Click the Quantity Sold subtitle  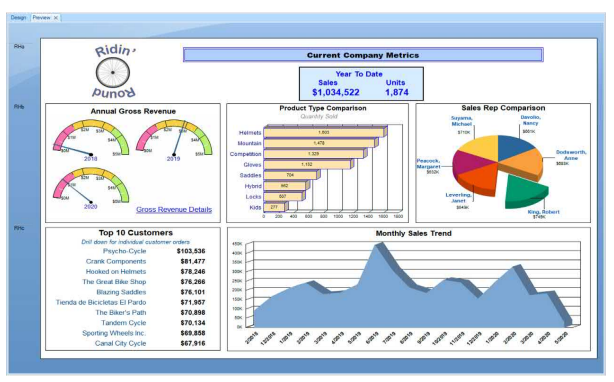click(x=319, y=116)
